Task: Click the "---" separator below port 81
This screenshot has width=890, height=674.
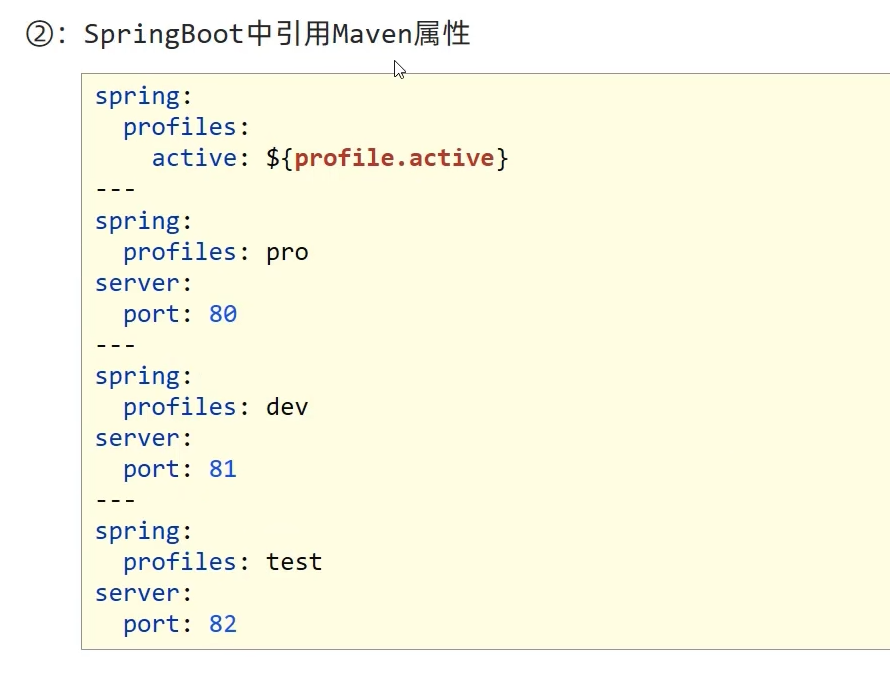Action: [115, 500]
